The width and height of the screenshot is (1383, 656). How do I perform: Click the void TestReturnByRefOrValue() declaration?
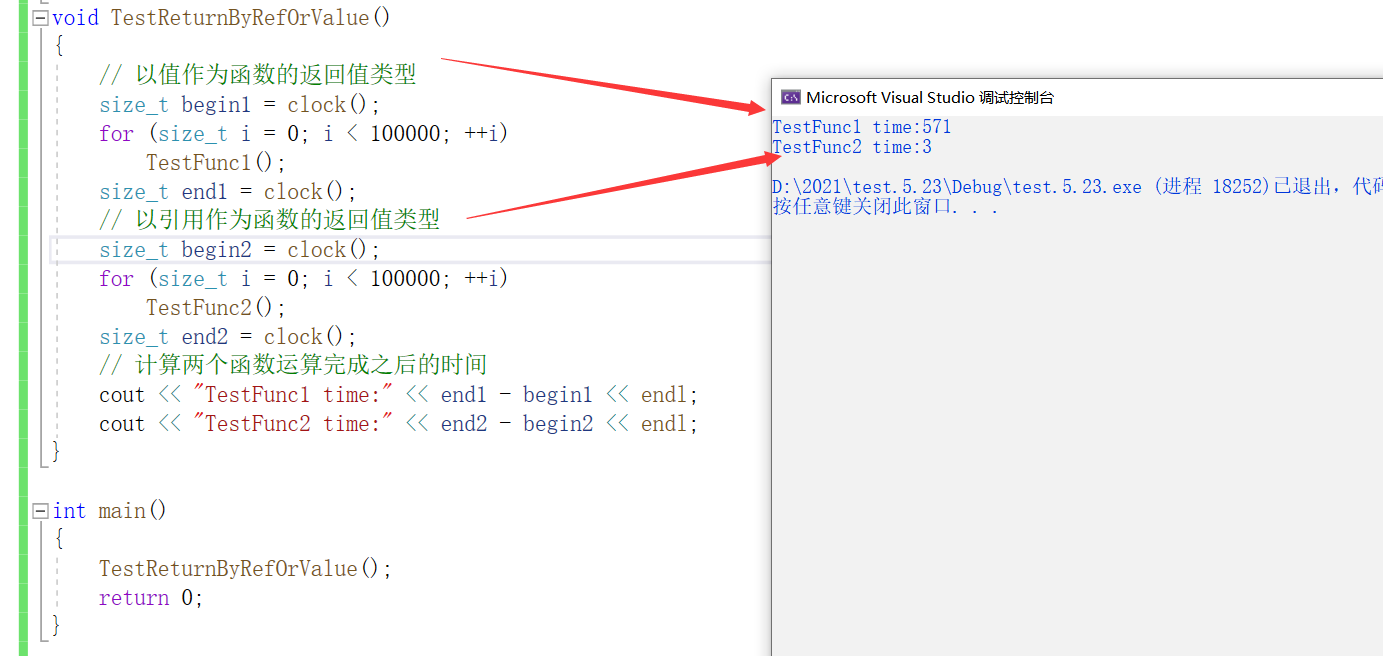[x=222, y=17]
